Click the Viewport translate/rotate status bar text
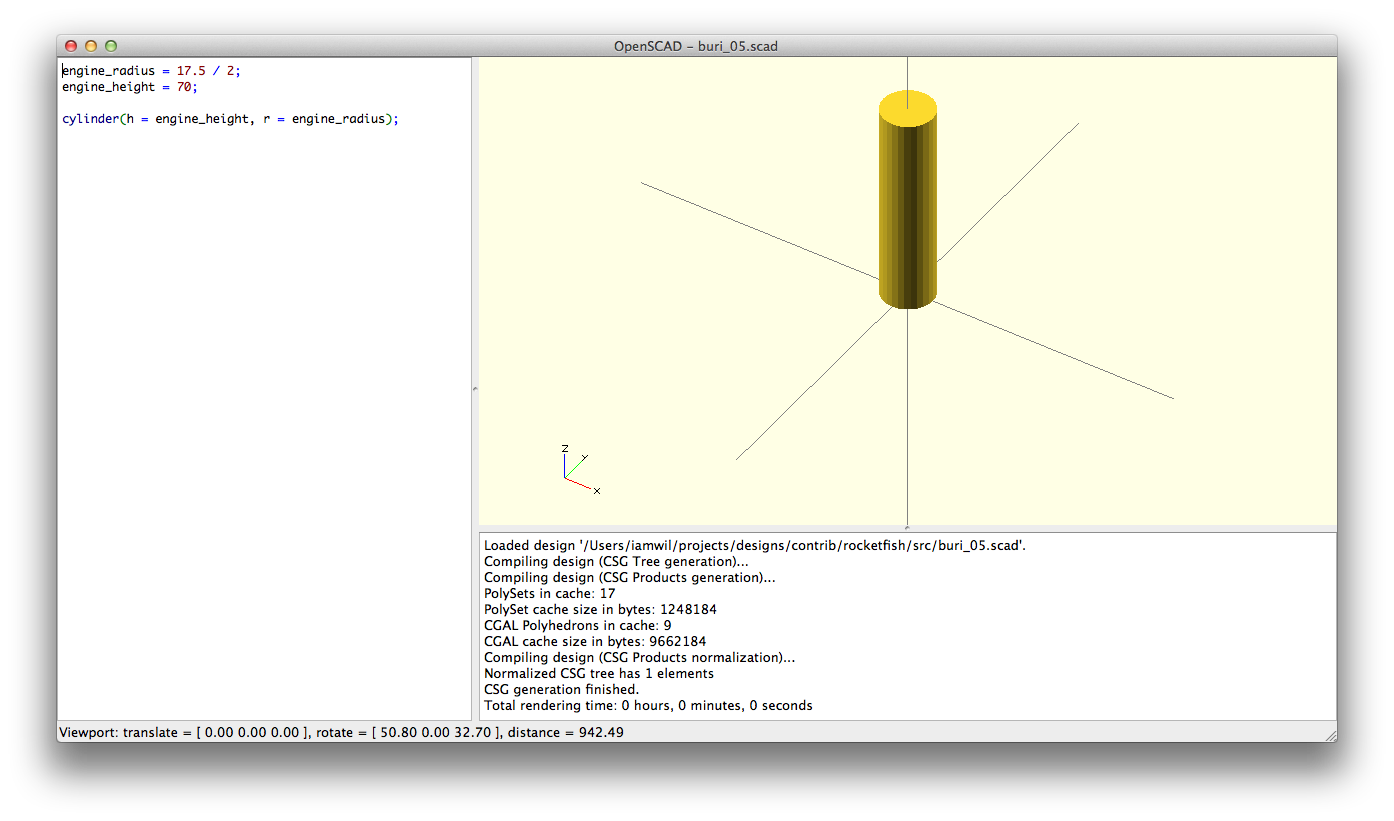 (x=341, y=733)
